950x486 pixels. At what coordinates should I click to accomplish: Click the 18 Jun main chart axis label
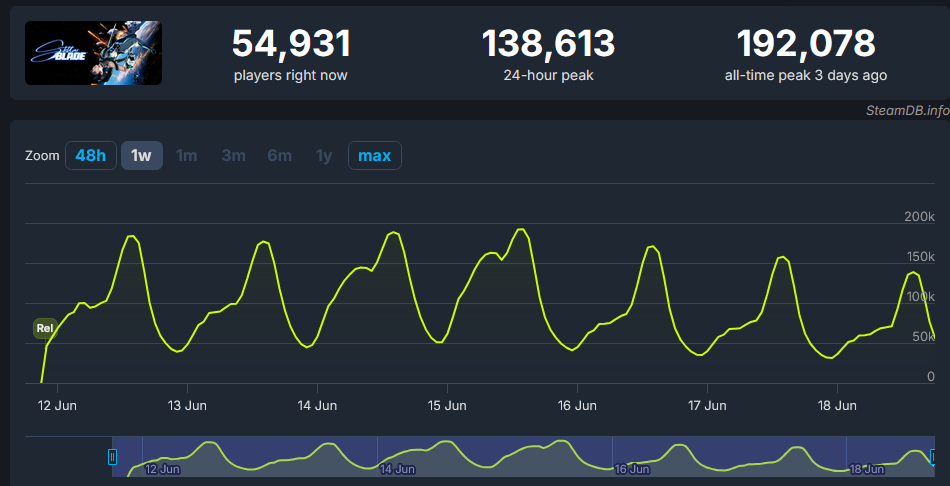(837, 405)
